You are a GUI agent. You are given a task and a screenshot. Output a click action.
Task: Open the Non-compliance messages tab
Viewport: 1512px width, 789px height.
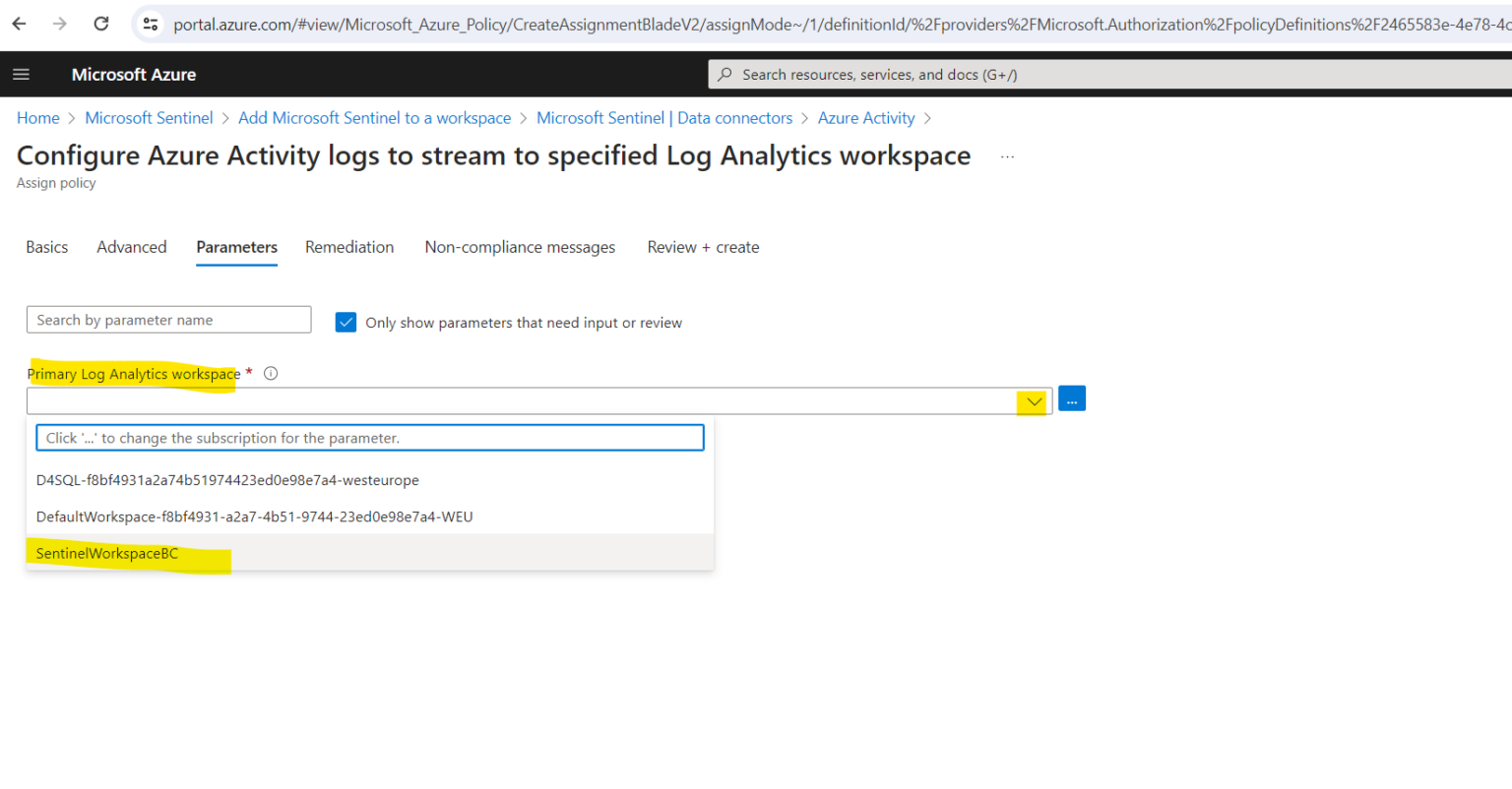pyautogui.click(x=520, y=247)
